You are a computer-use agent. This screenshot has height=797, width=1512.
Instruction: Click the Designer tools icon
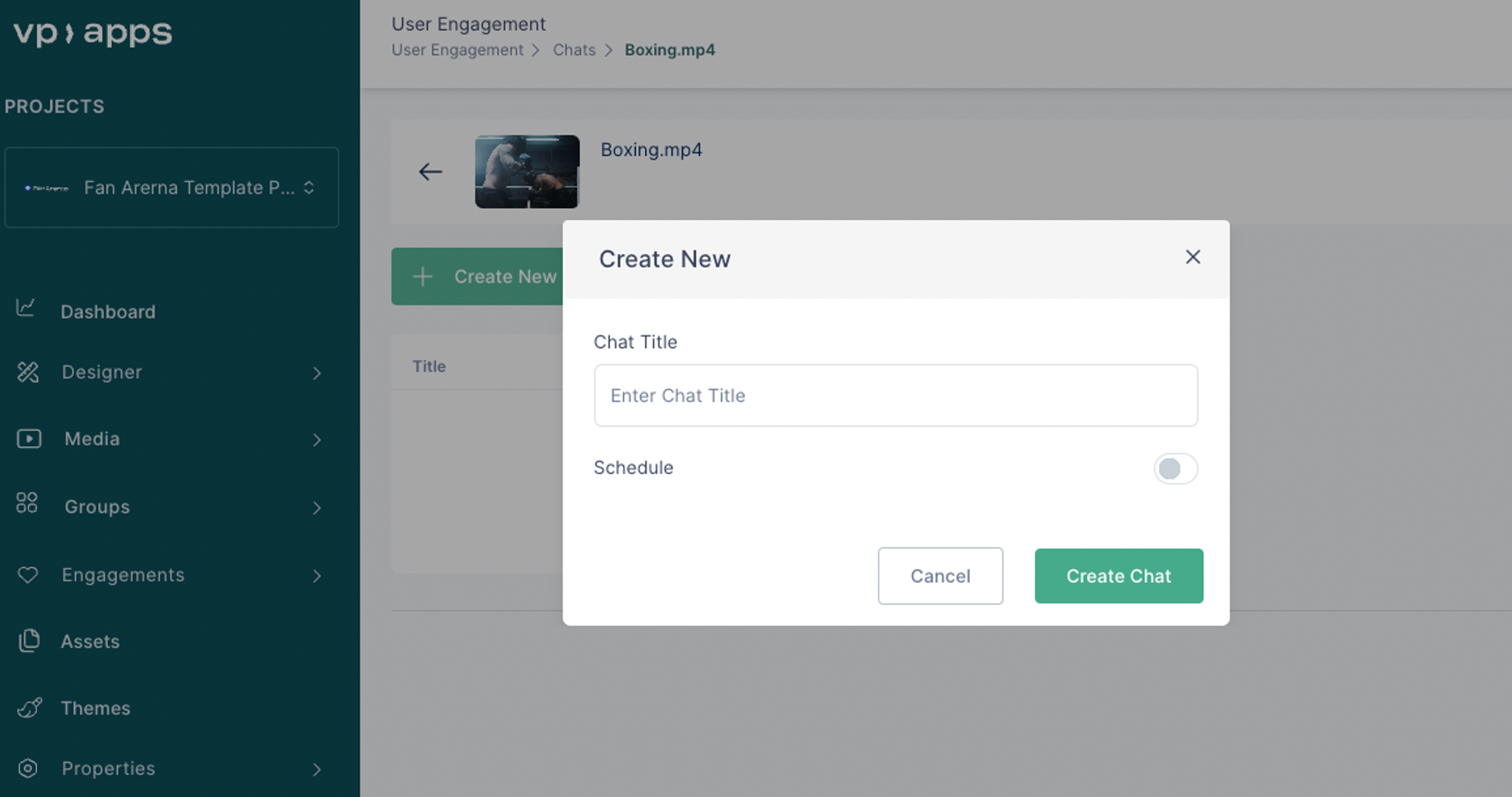pos(28,372)
